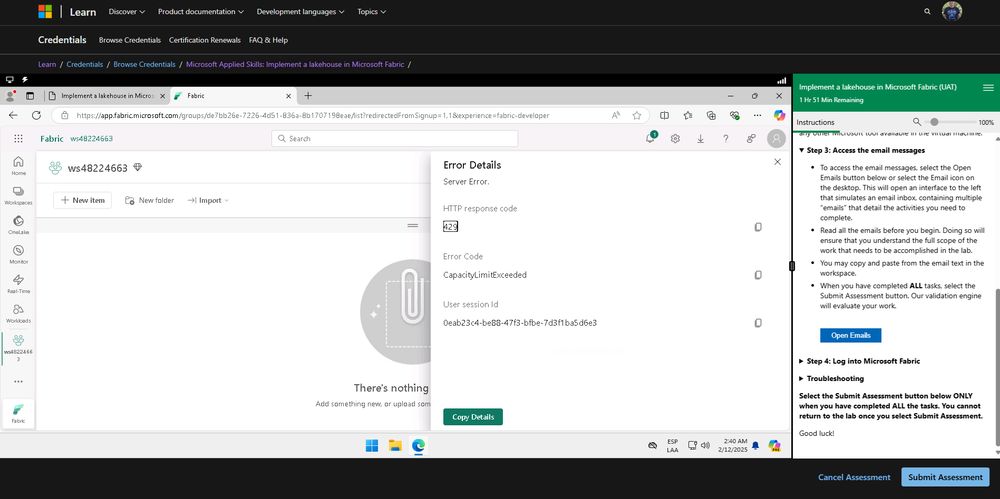Viewport: 1000px width, 499px height.
Task: Open Edge Copilot icon
Action: pos(779,115)
